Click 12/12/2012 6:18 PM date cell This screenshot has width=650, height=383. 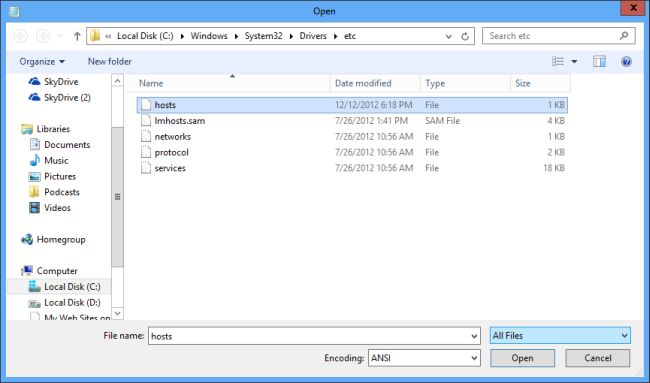[x=374, y=105]
